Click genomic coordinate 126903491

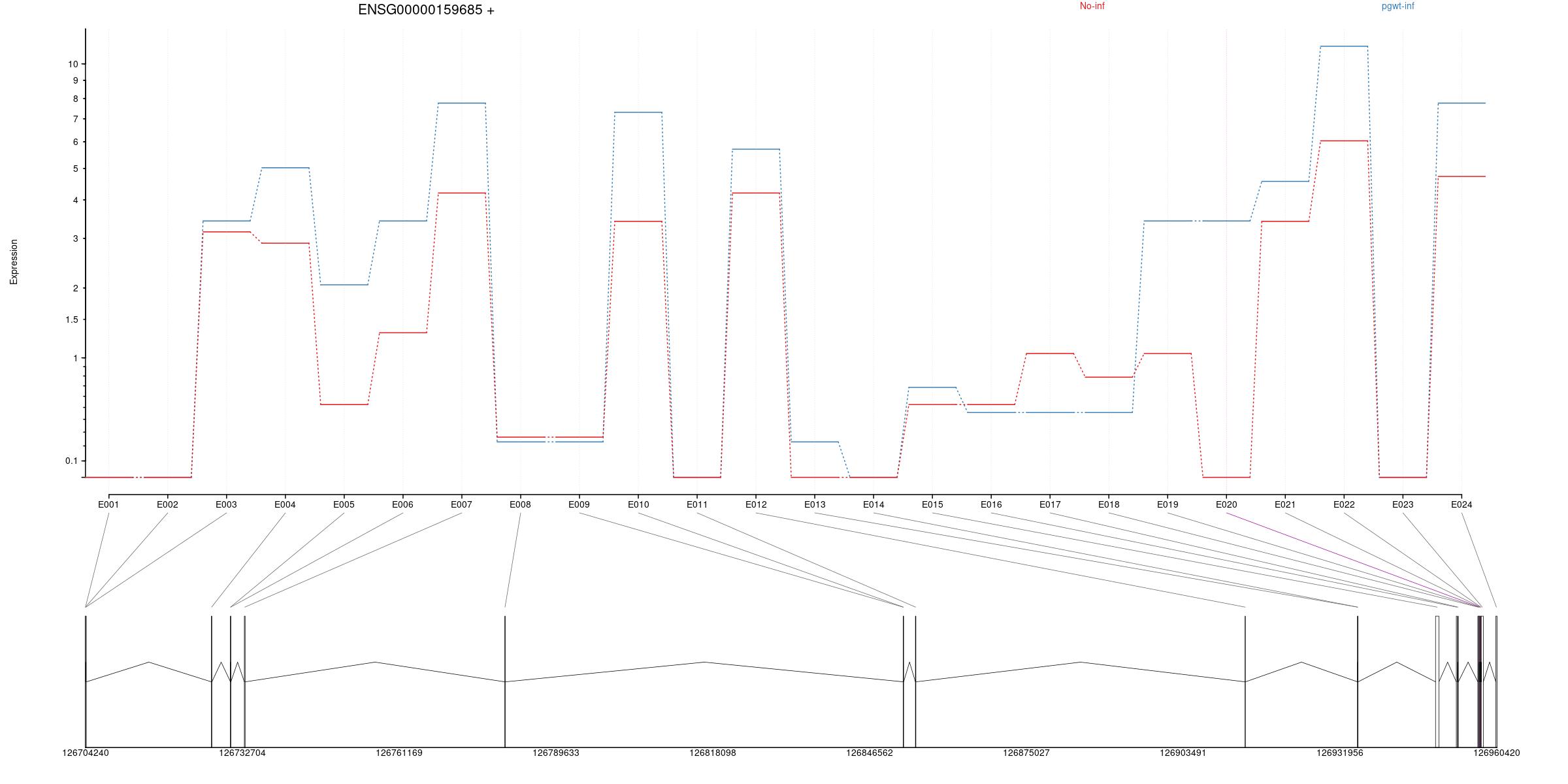[1183, 753]
